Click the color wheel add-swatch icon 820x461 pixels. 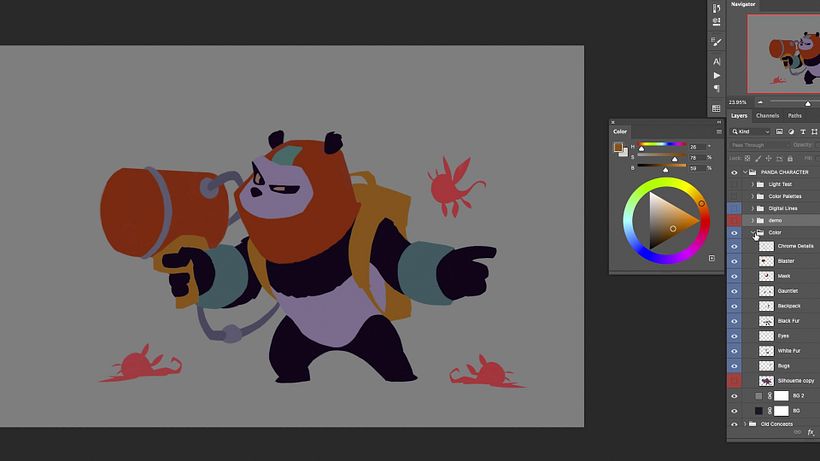712,258
